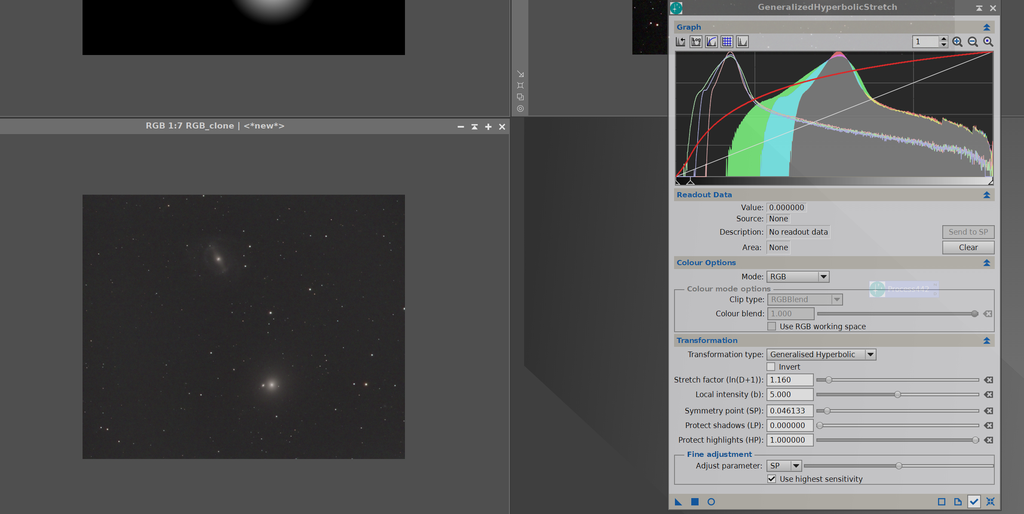The height and width of the screenshot is (514, 1024).
Task: Click the overlapping squares icon in side strip
Action: [520, 97]
